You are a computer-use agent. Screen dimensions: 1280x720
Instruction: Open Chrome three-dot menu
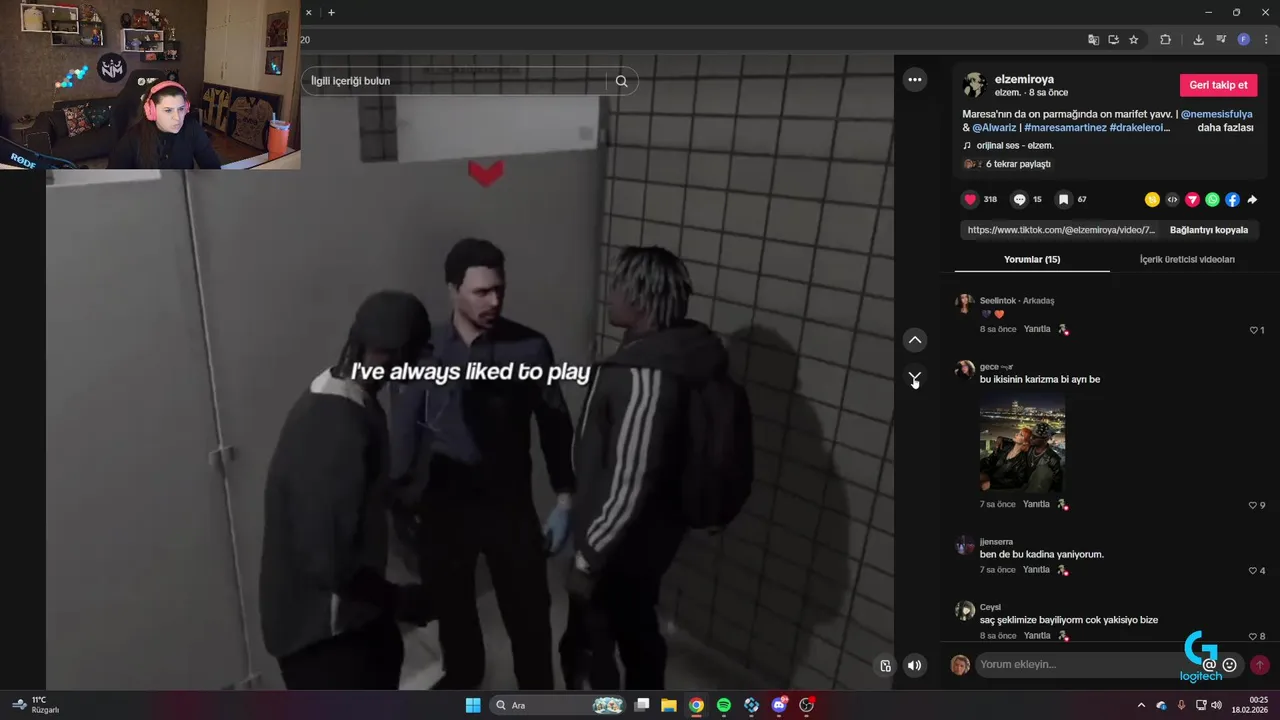pos(1266,40)
